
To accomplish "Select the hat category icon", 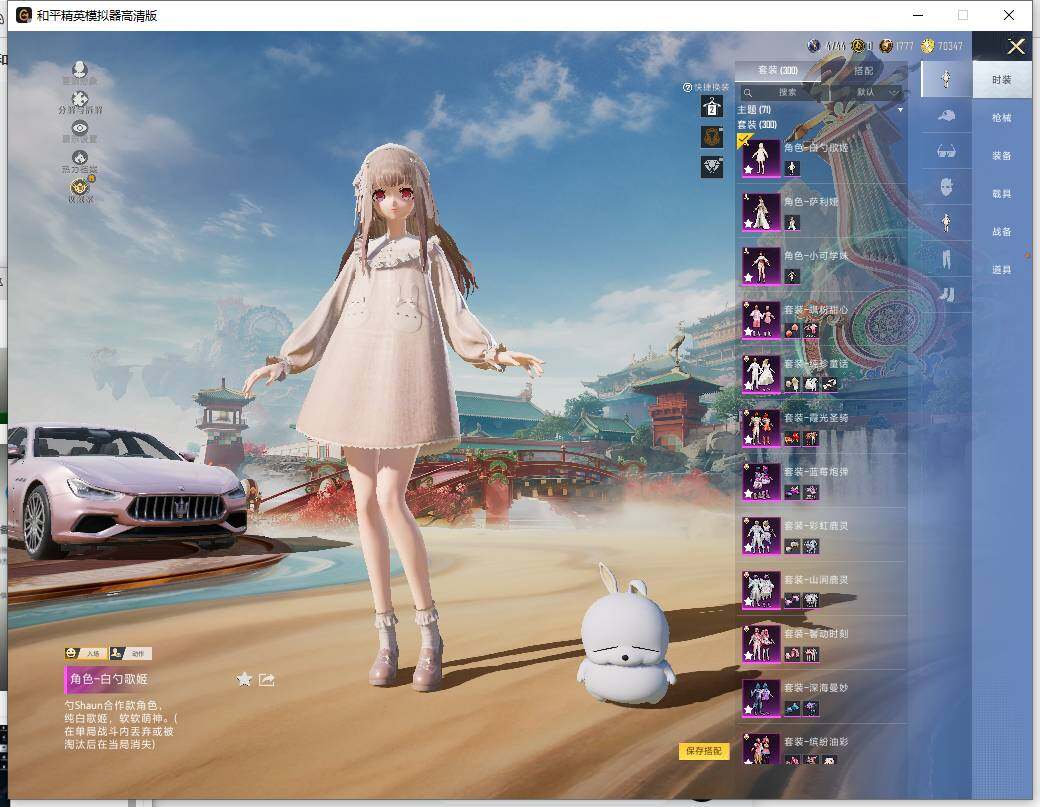I will coord(946,116).
